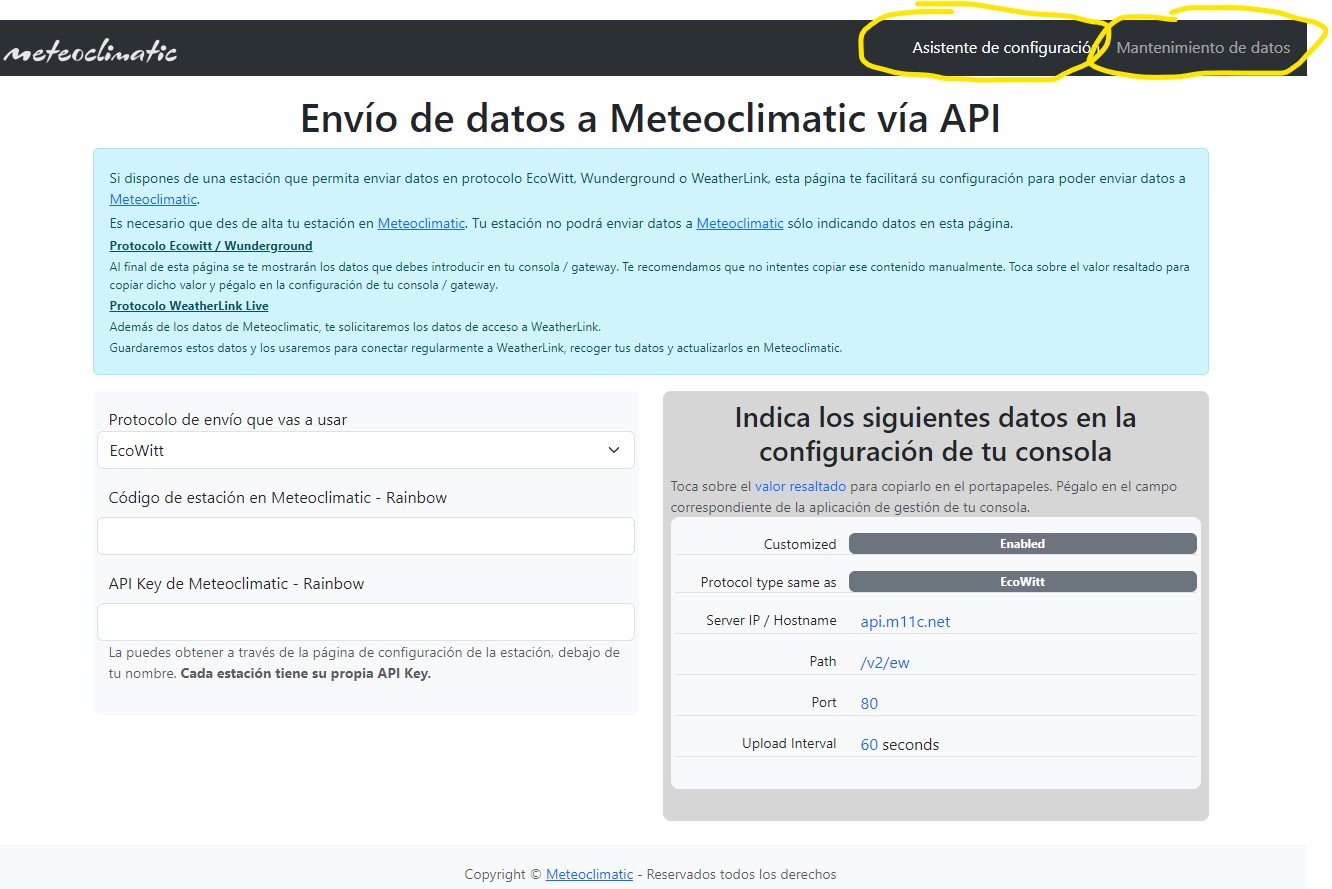Click Meteoclimatic link after "tu estación en"

coord(421,223)
